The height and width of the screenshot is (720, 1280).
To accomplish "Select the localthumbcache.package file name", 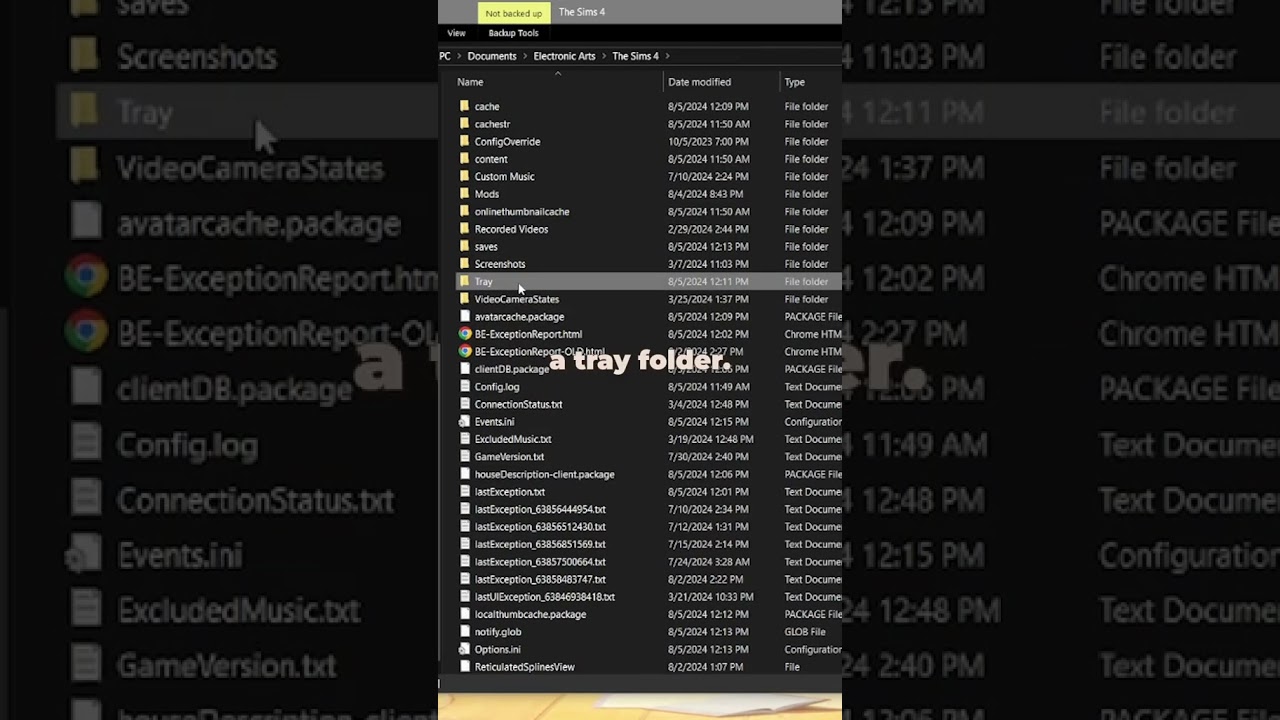I will [x=530, y=614].
